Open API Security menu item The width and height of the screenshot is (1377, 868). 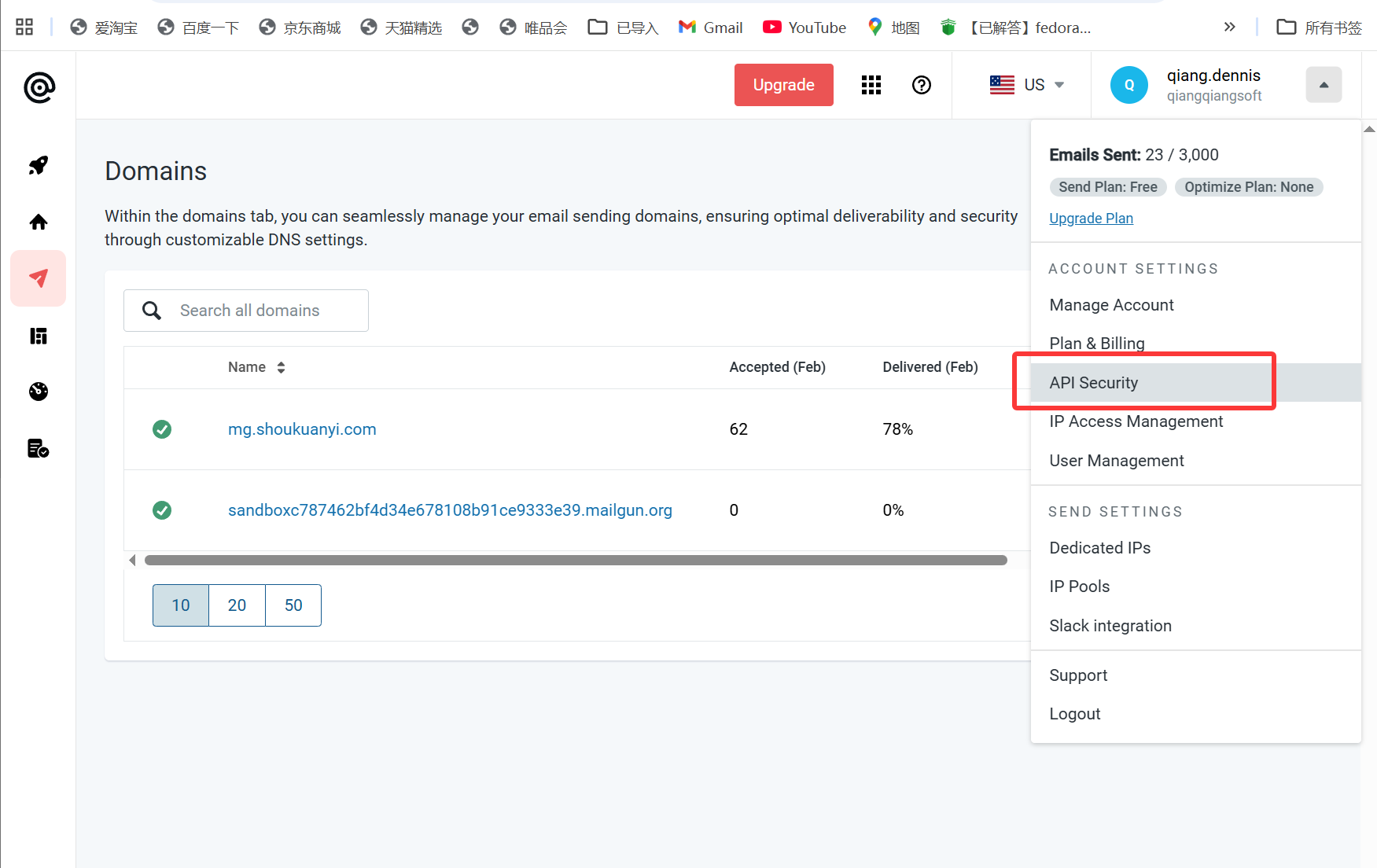coord(1093,383)
